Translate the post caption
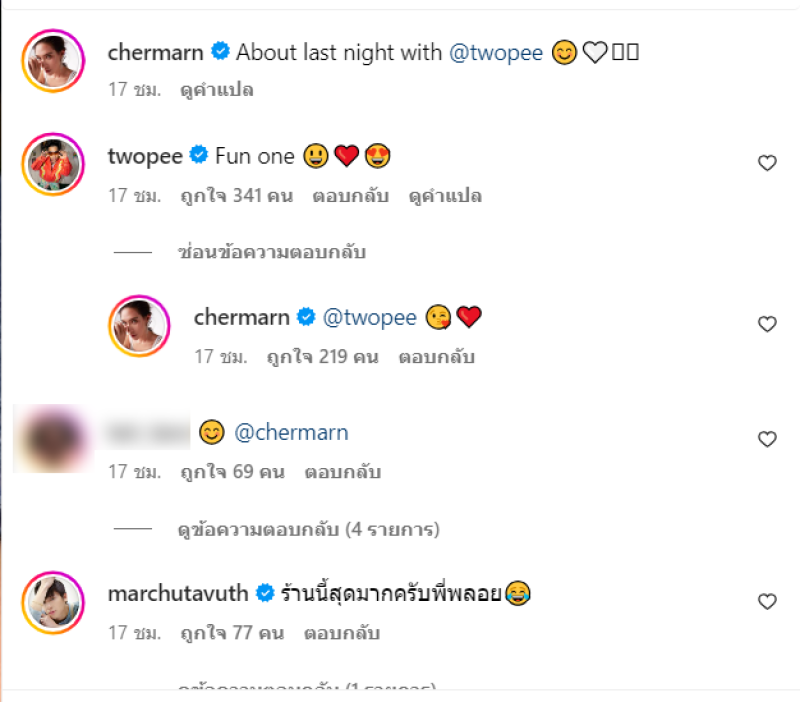The image size is (800, 702). pos(216,89)
